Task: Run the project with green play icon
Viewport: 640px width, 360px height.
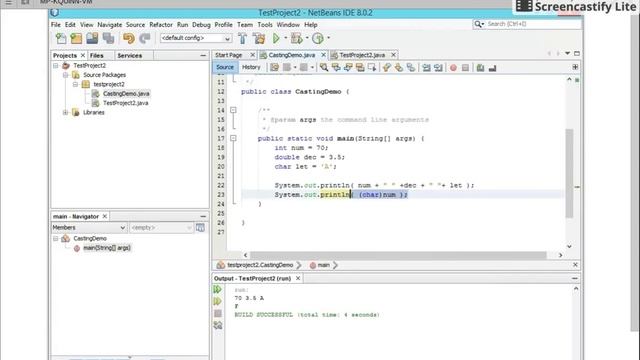Action: tap(276, 38)
